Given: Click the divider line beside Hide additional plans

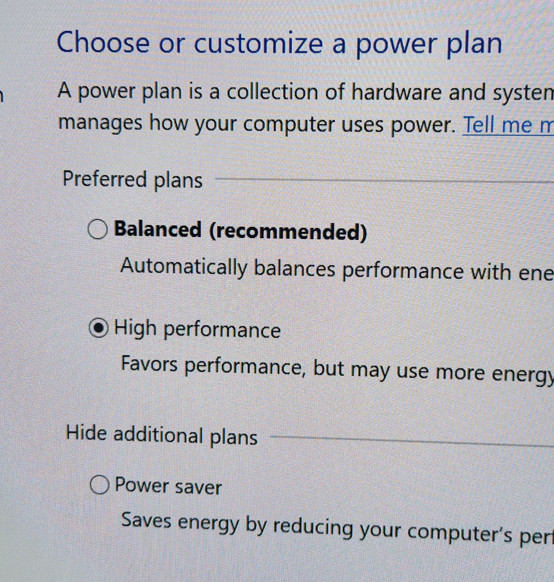Looking at the screenshot, I should [412, 441].
